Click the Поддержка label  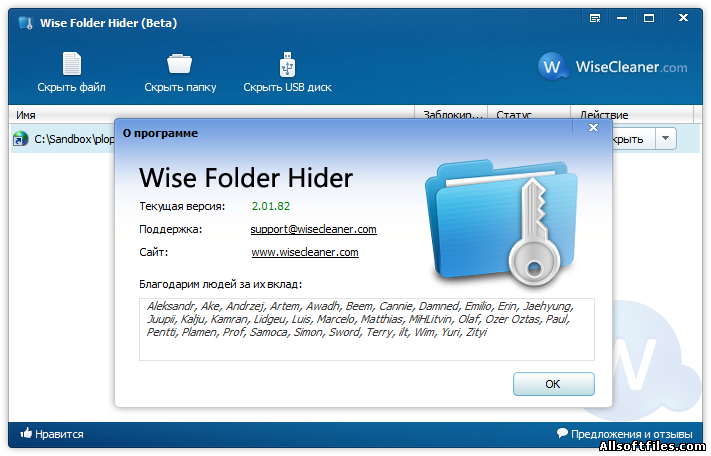click(x=170, y=229)
